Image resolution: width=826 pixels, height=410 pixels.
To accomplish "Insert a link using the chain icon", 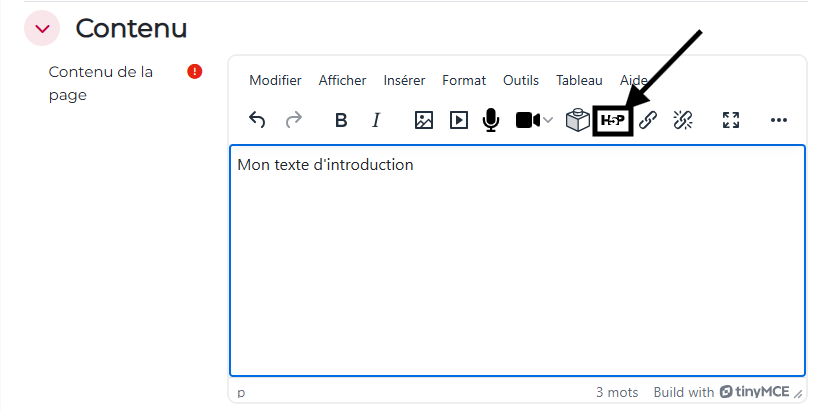I will pyautogui.click(x=648, y=120).
